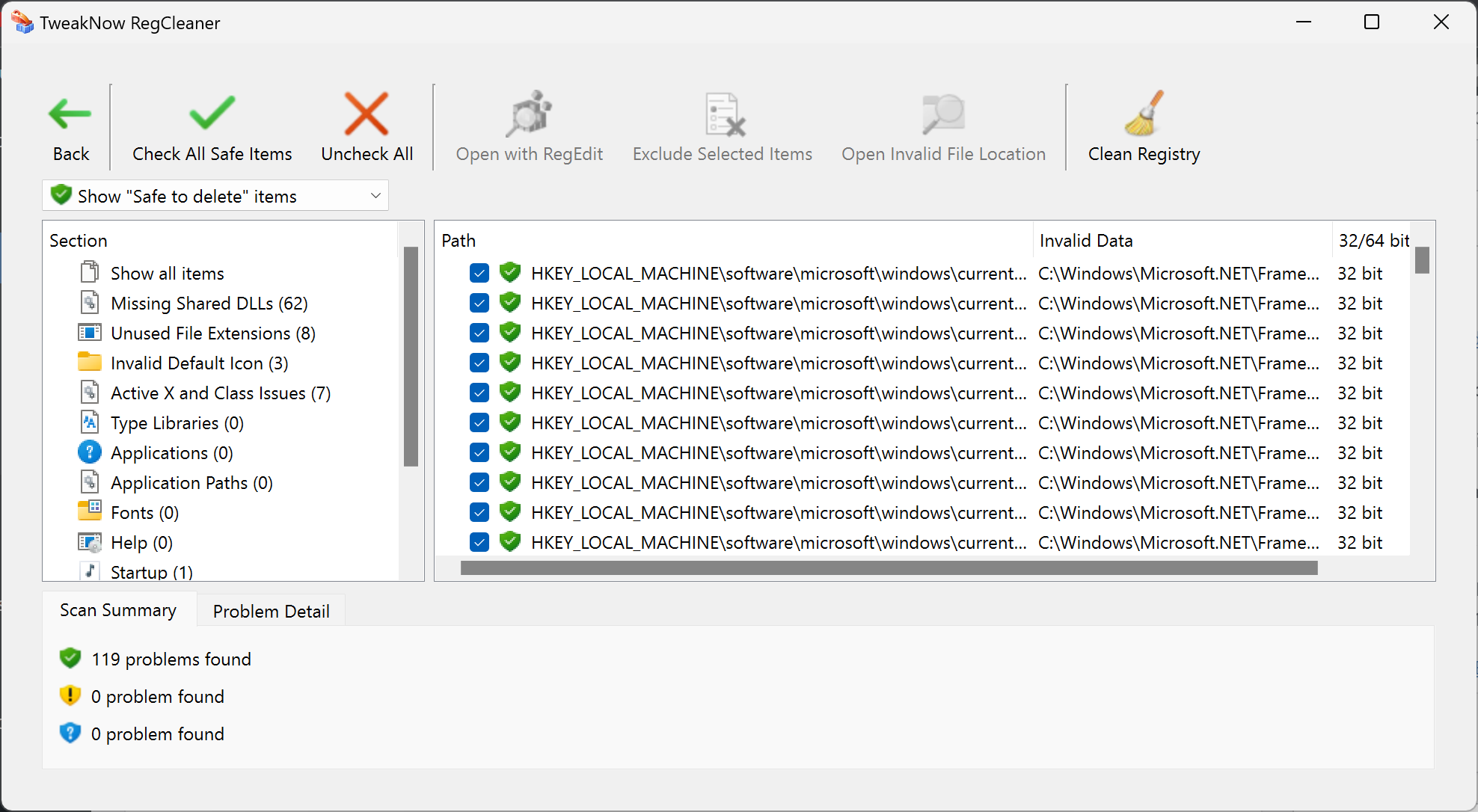This screenshot has width=1478, height=812.
Task: Click green shield in the last visible registry row
Action: pos(510,541)
